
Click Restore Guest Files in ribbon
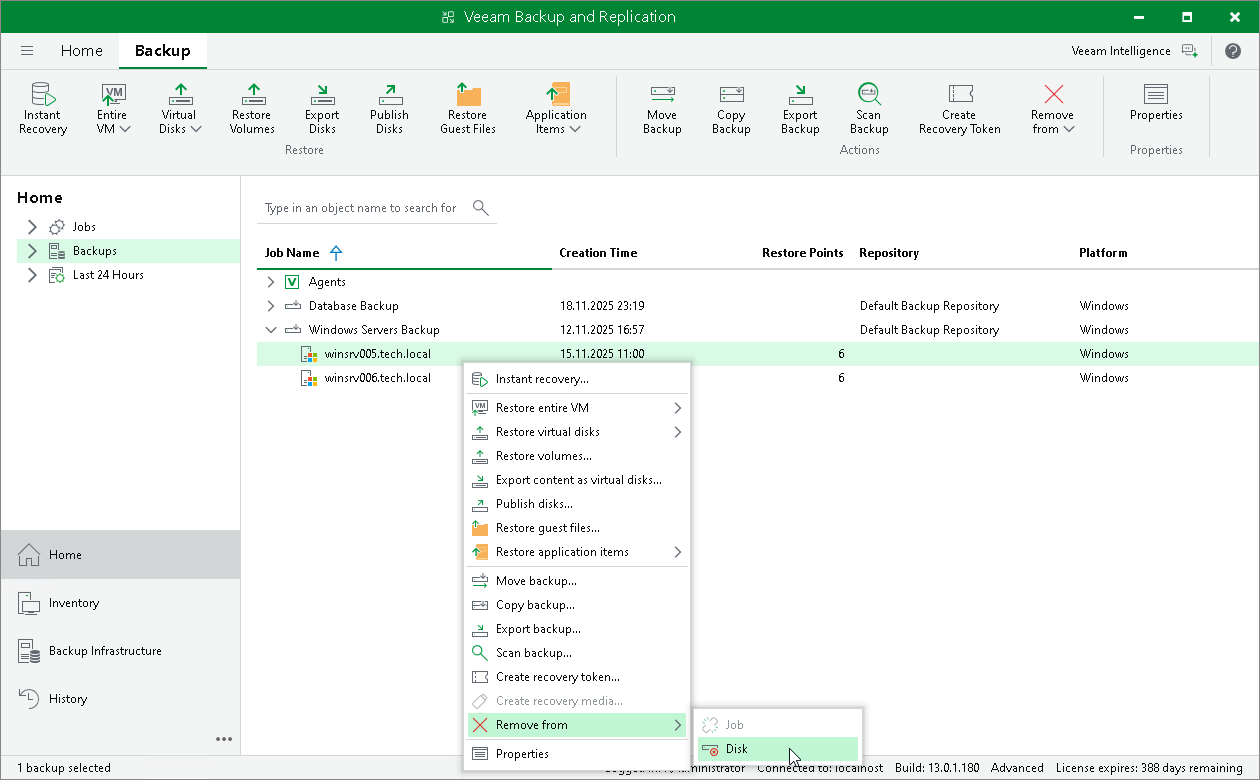[x=468, y=108]
